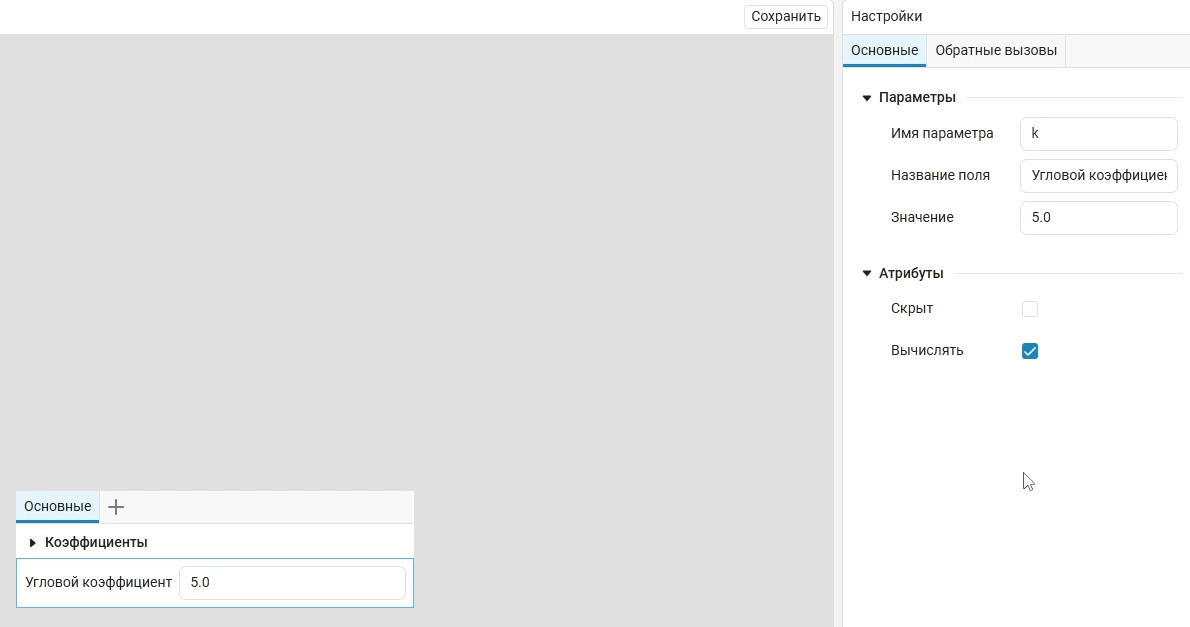The image size is (1190, 627).
Task: Collapse the Параметры section arrow
Action: pos(866,98)
